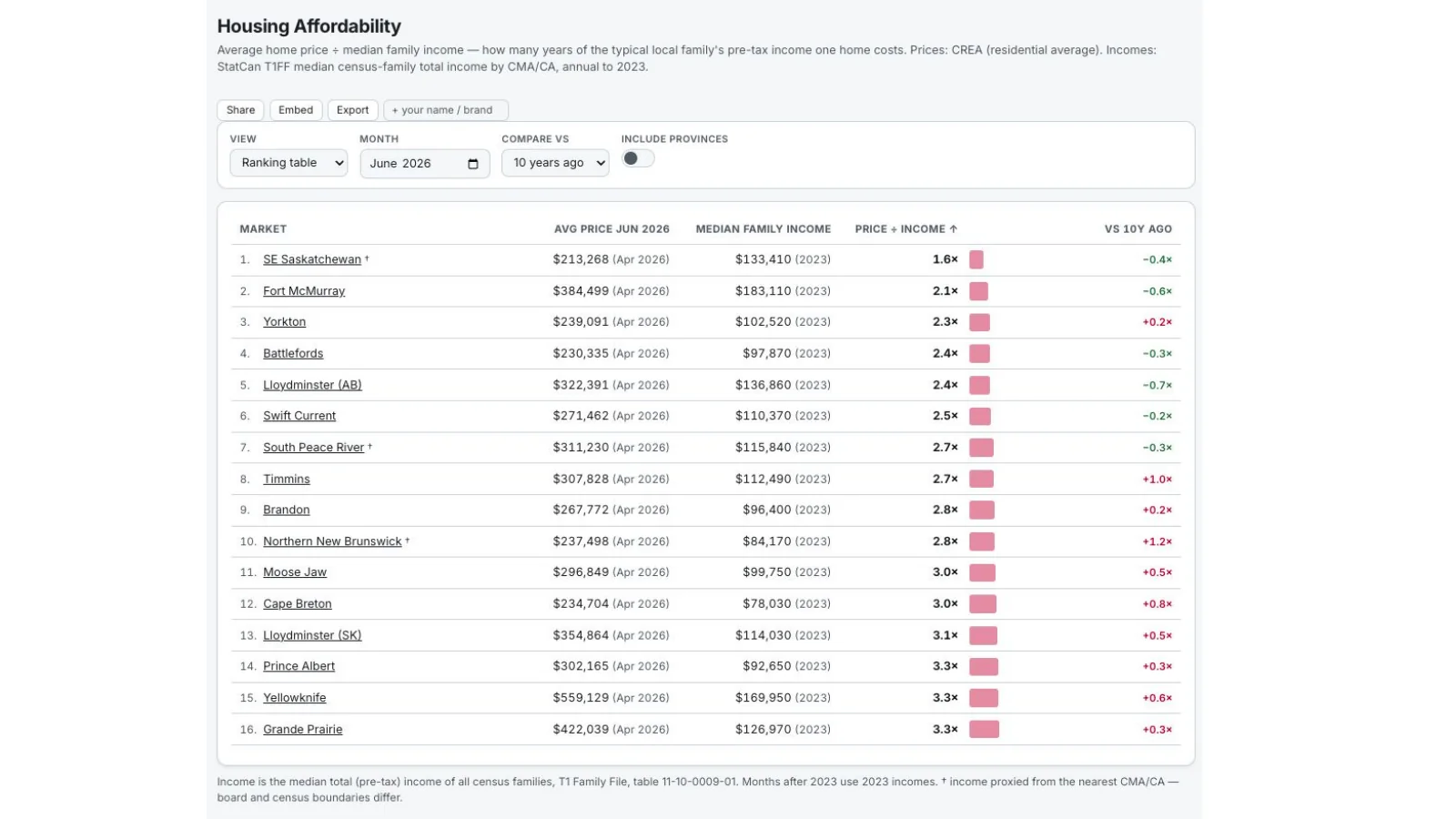Image resolution: width=1456 pixels, height=819 pixels.
Task: Open the Compare Vs dropdown showing 10 years ago
Action: coord(555,163)
